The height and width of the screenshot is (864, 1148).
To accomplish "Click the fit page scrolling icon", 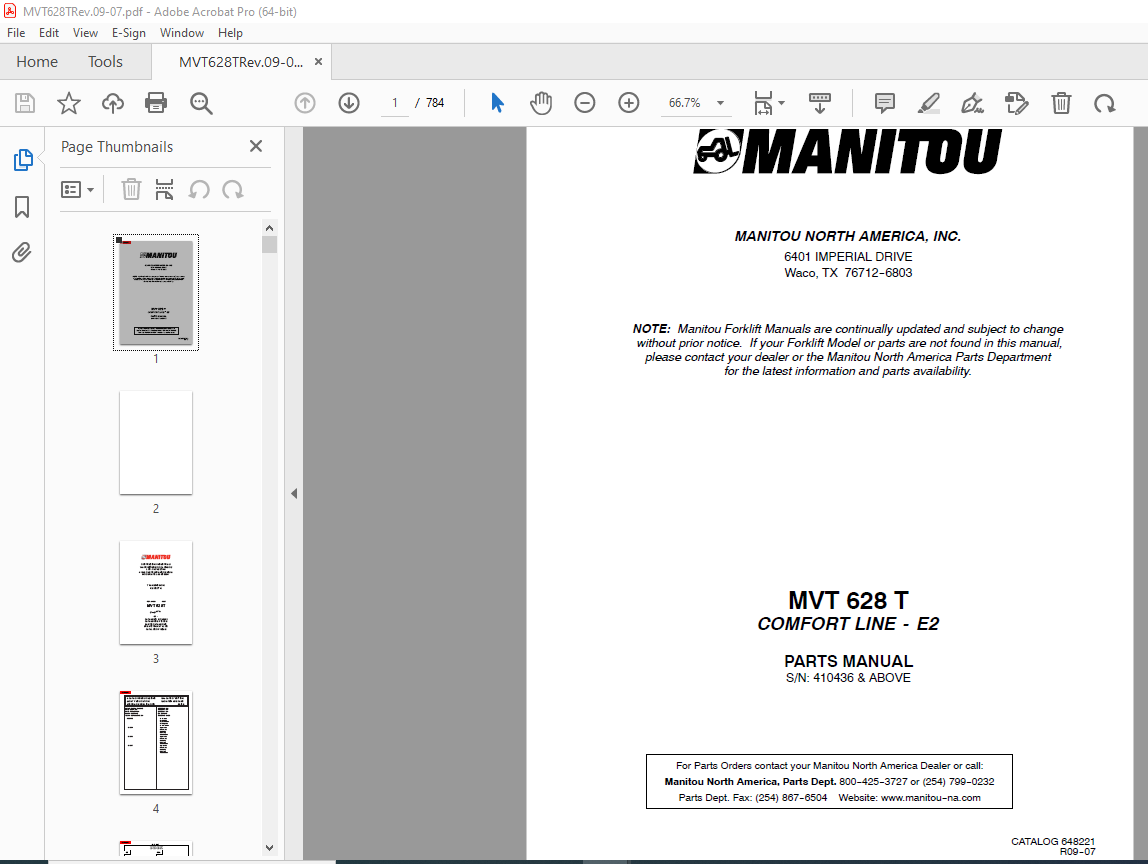I will click(763, 103).
